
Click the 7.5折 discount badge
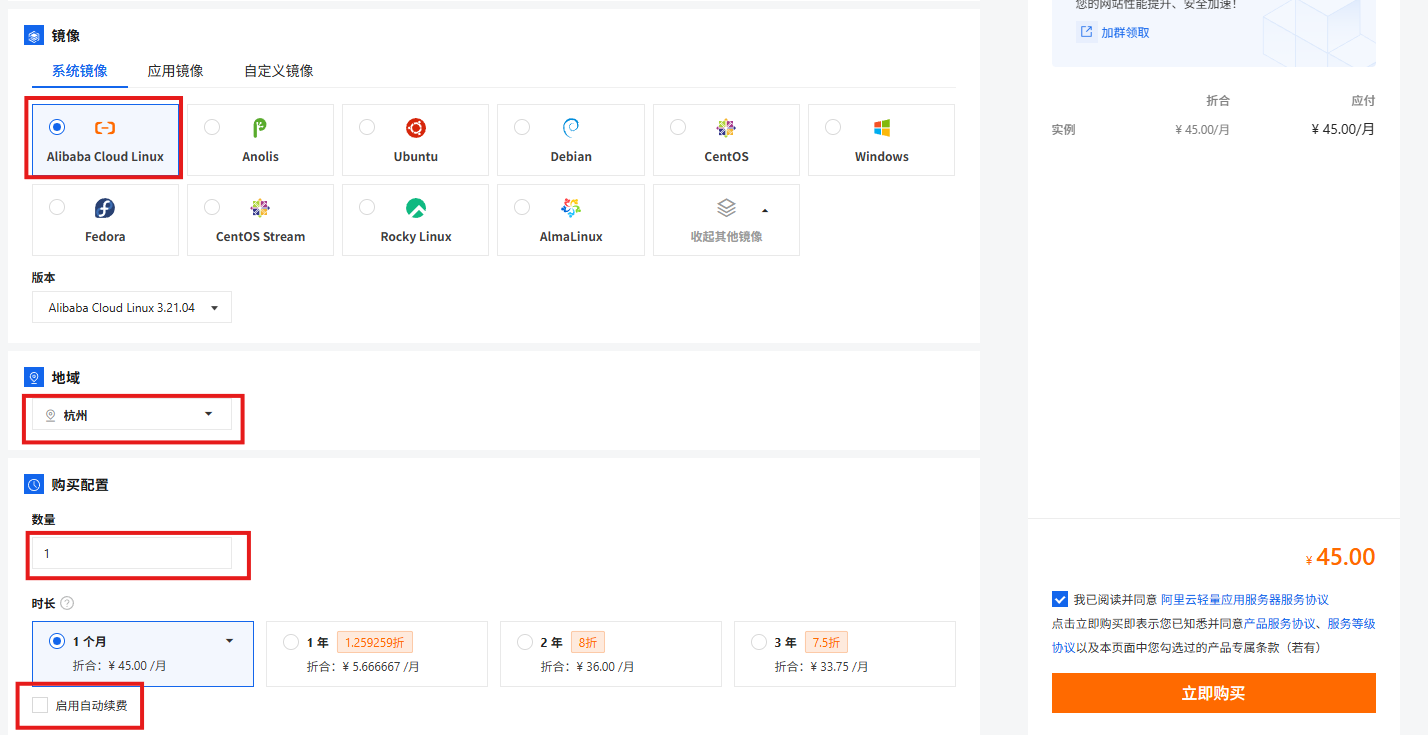click(x=826, y=642)
